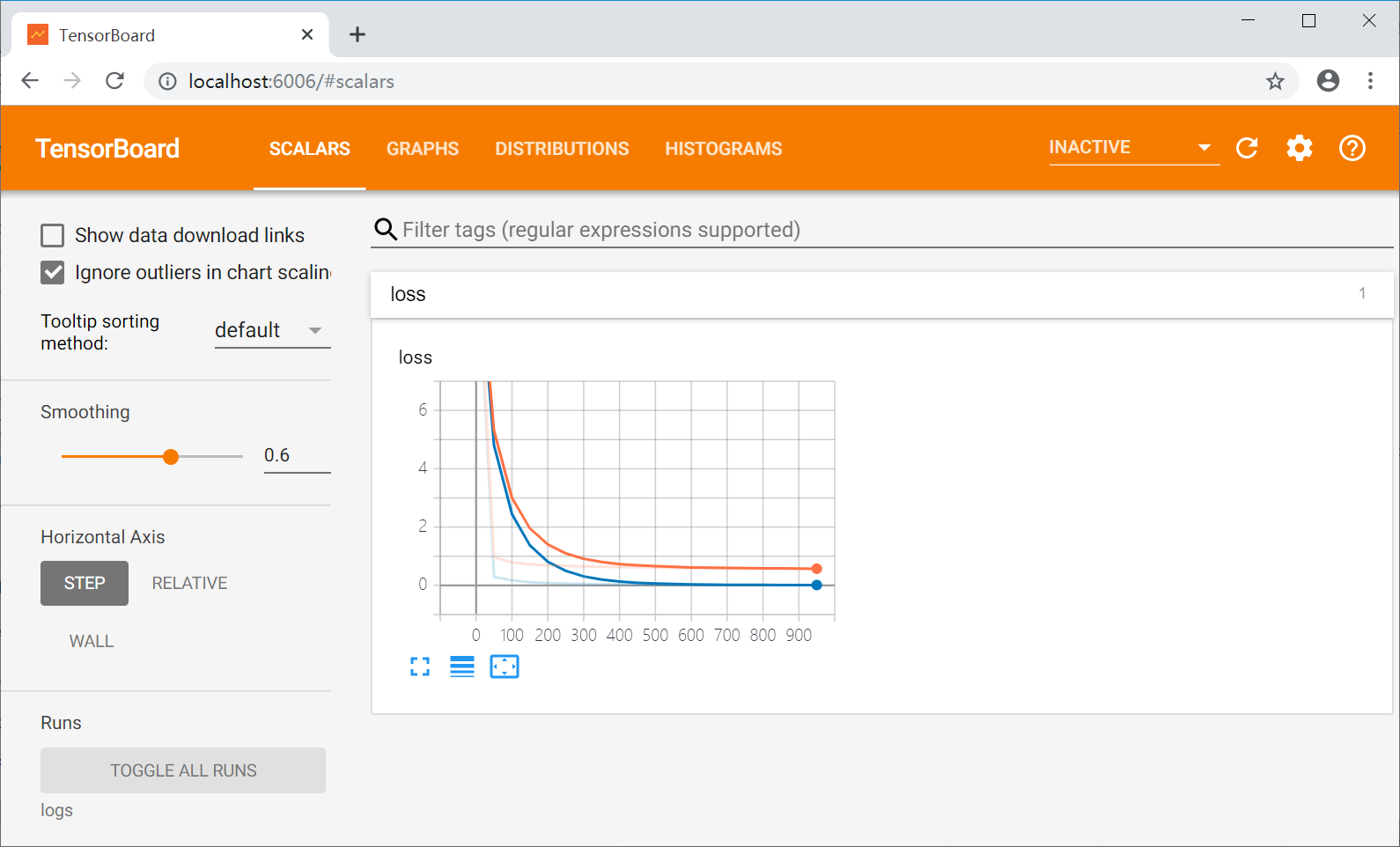Click the 'logs' run label
1400x847 pixels.
(x=57, y=810)
